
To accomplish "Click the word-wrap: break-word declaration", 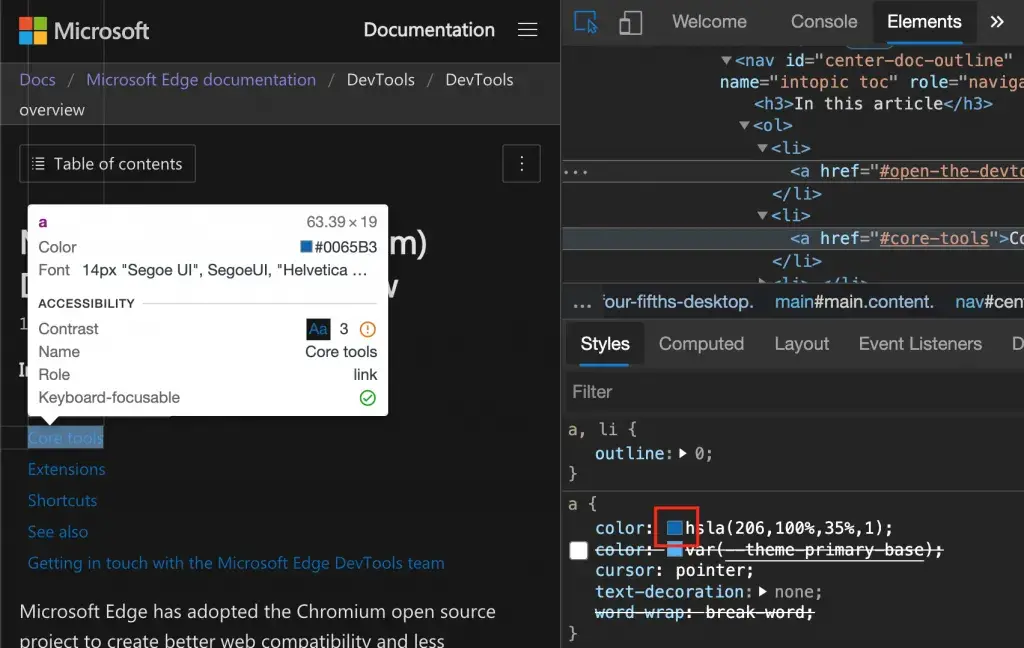I will [705, 613].
